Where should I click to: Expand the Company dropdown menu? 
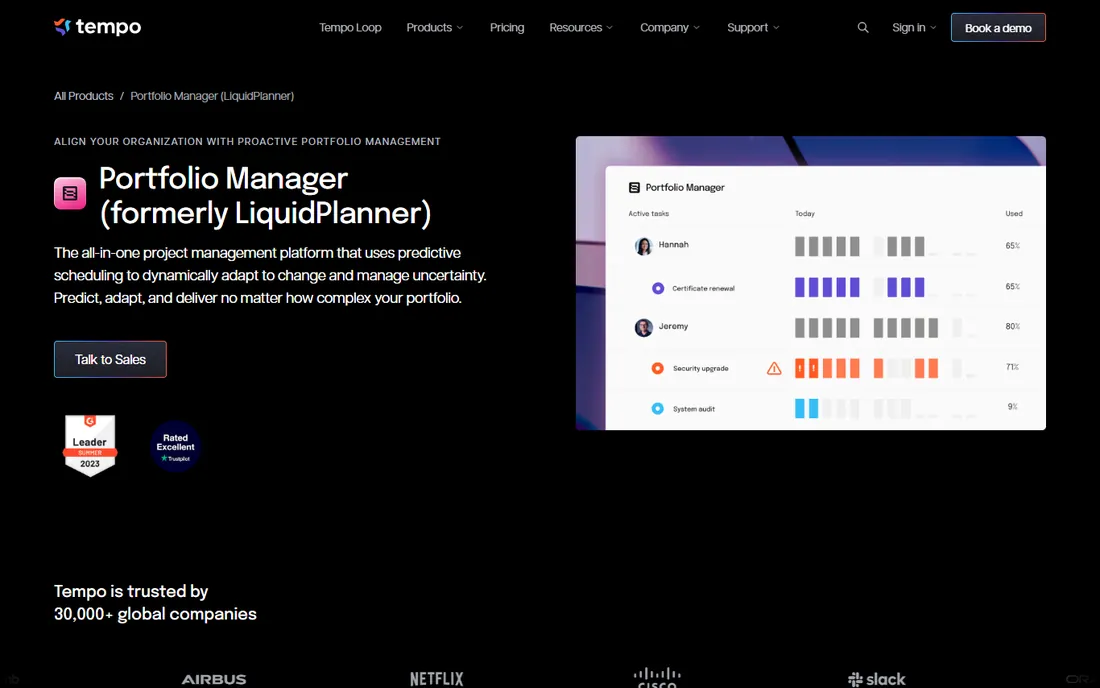(670, 27)
